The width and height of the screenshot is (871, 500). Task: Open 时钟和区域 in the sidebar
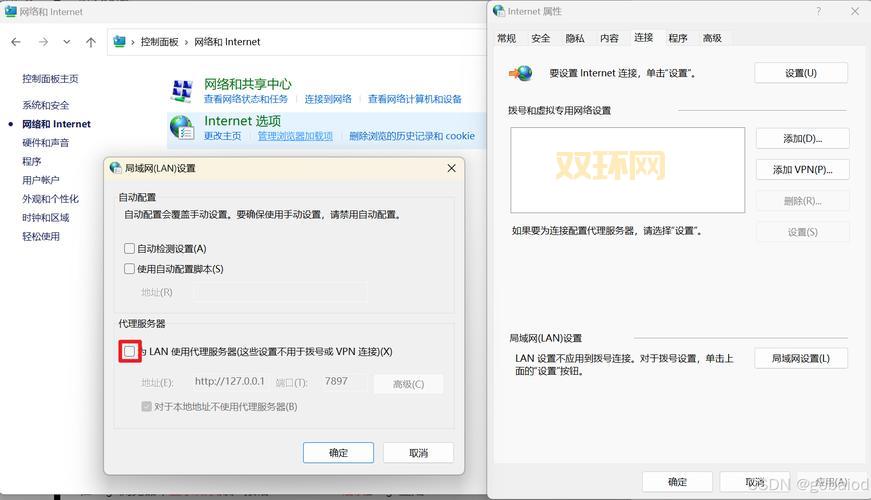(x=46, y=217)
